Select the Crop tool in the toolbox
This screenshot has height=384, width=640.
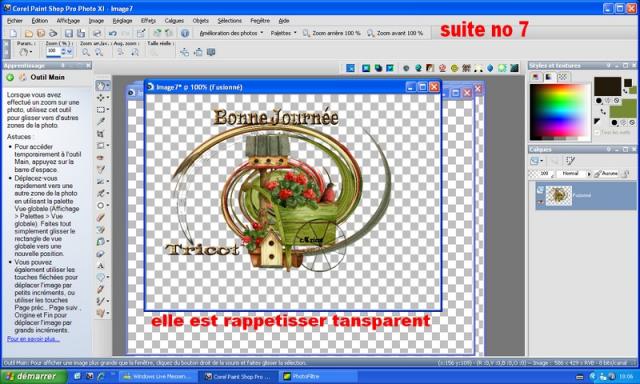(x=100, y=133)
